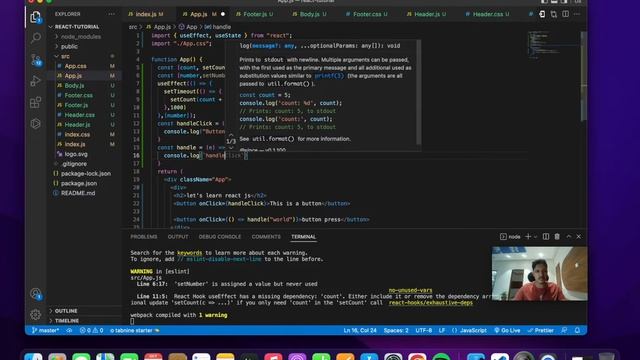Change LF end of line sequence
This screenshot has width=640, height=360.
[442, 330]
